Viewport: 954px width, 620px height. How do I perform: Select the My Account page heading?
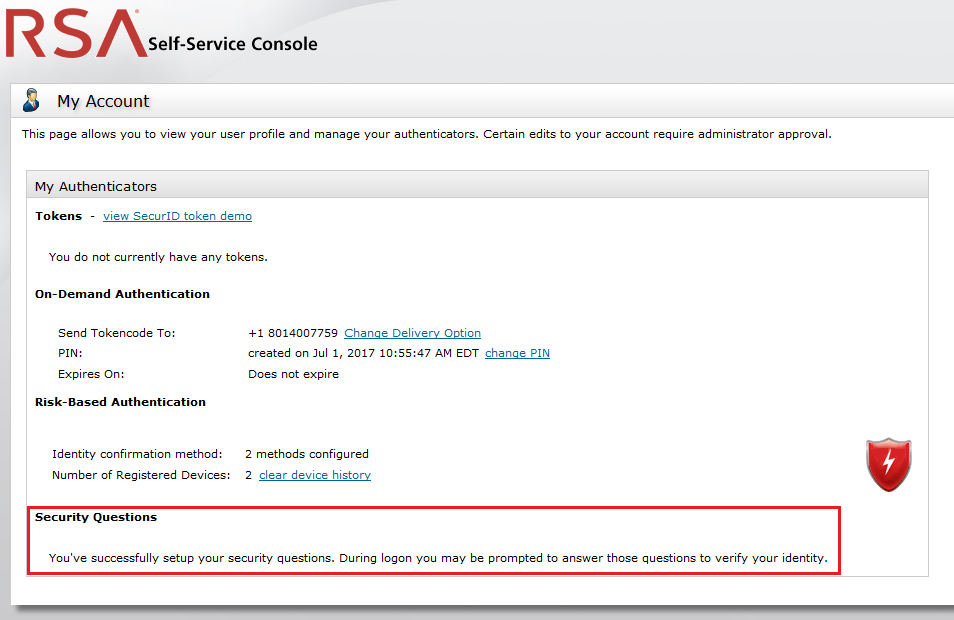[x=103, y=101]
